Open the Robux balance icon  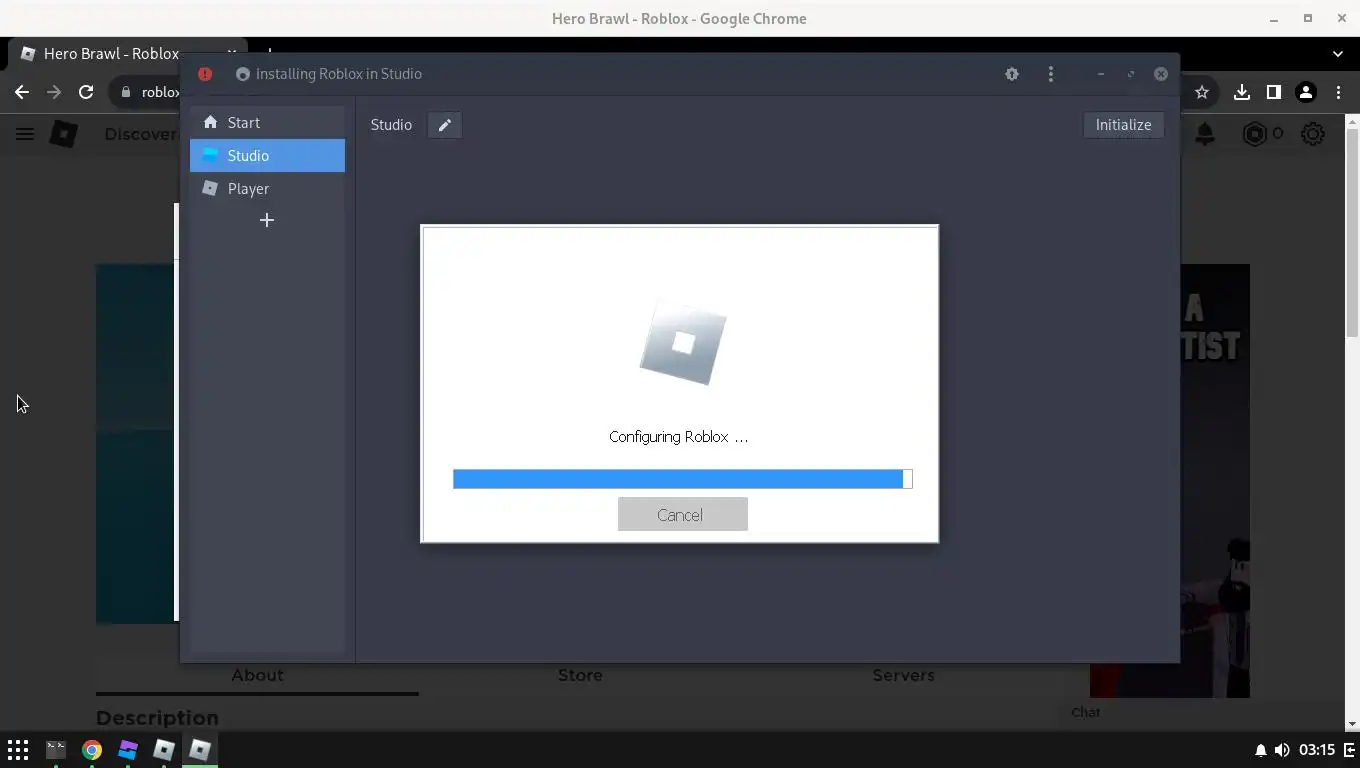click(1254, 134)
